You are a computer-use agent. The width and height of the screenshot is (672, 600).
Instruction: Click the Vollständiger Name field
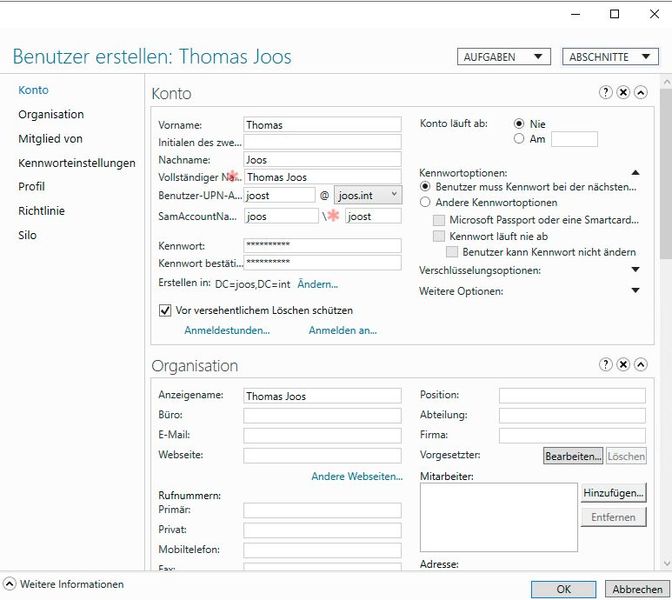coord(322,177)
